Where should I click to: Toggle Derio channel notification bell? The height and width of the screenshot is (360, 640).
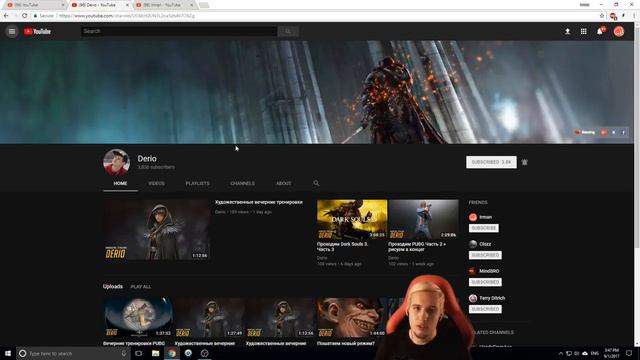(524, 162)
